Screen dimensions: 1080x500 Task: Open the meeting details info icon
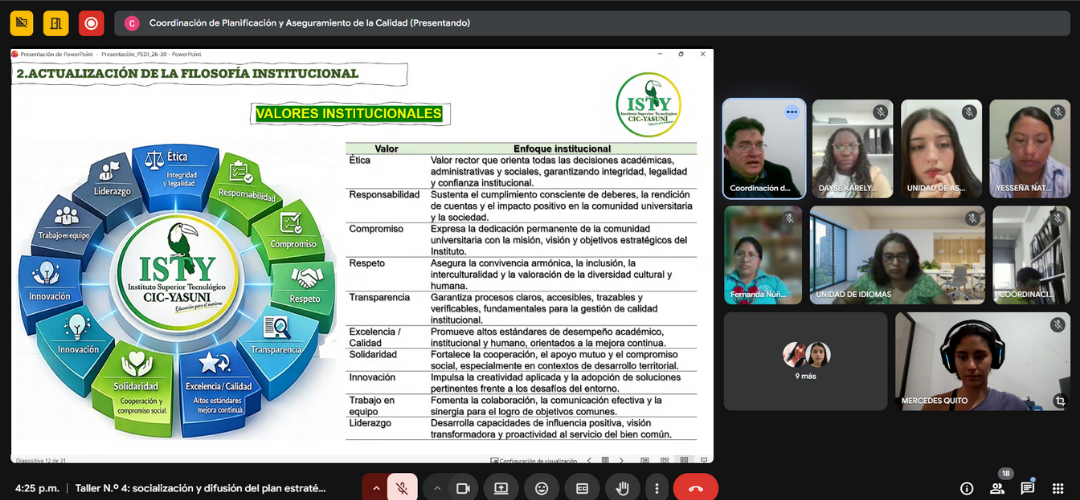pos(966,488)
